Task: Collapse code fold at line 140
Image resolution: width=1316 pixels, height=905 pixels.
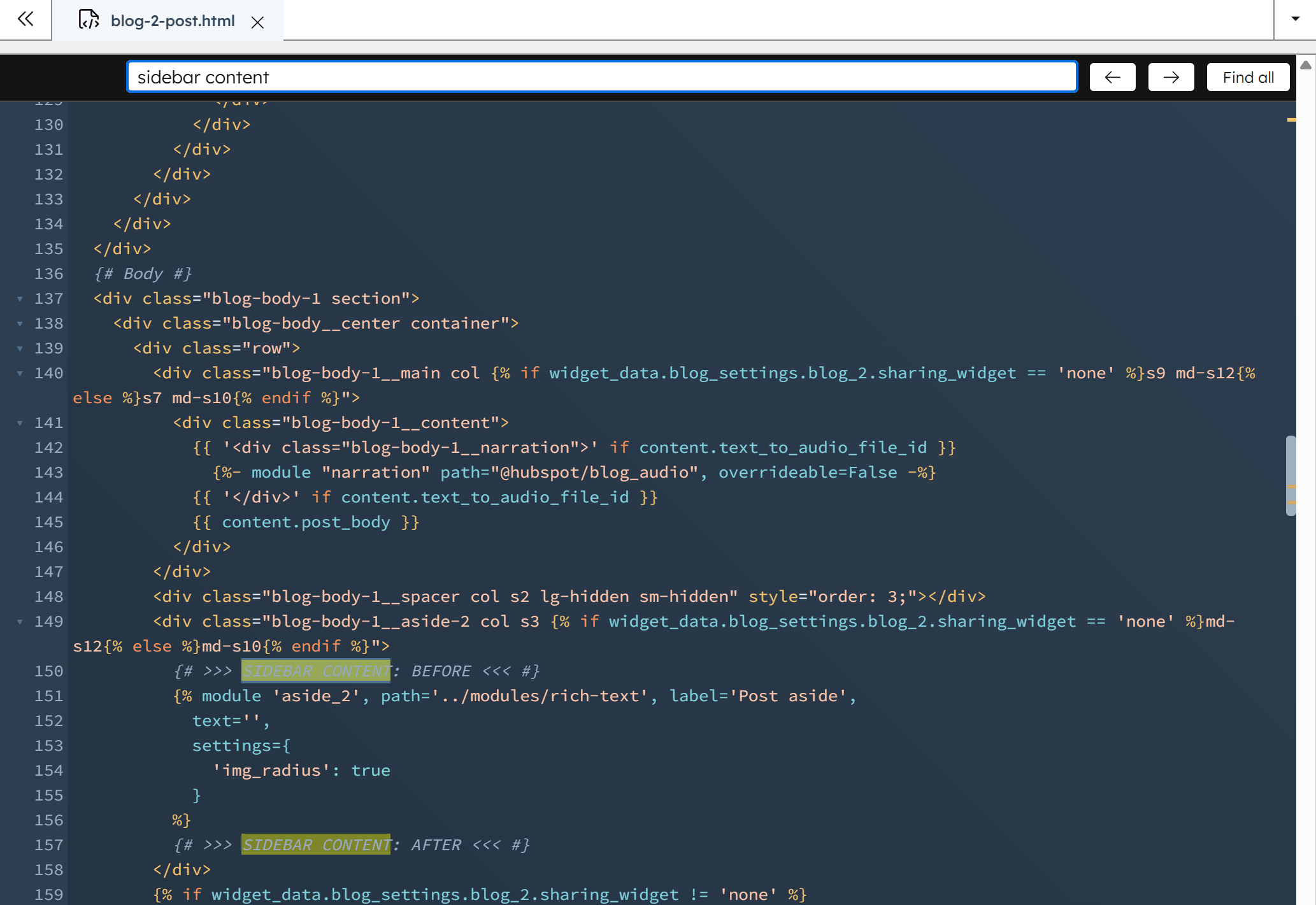Action: (x=20, y=373)
